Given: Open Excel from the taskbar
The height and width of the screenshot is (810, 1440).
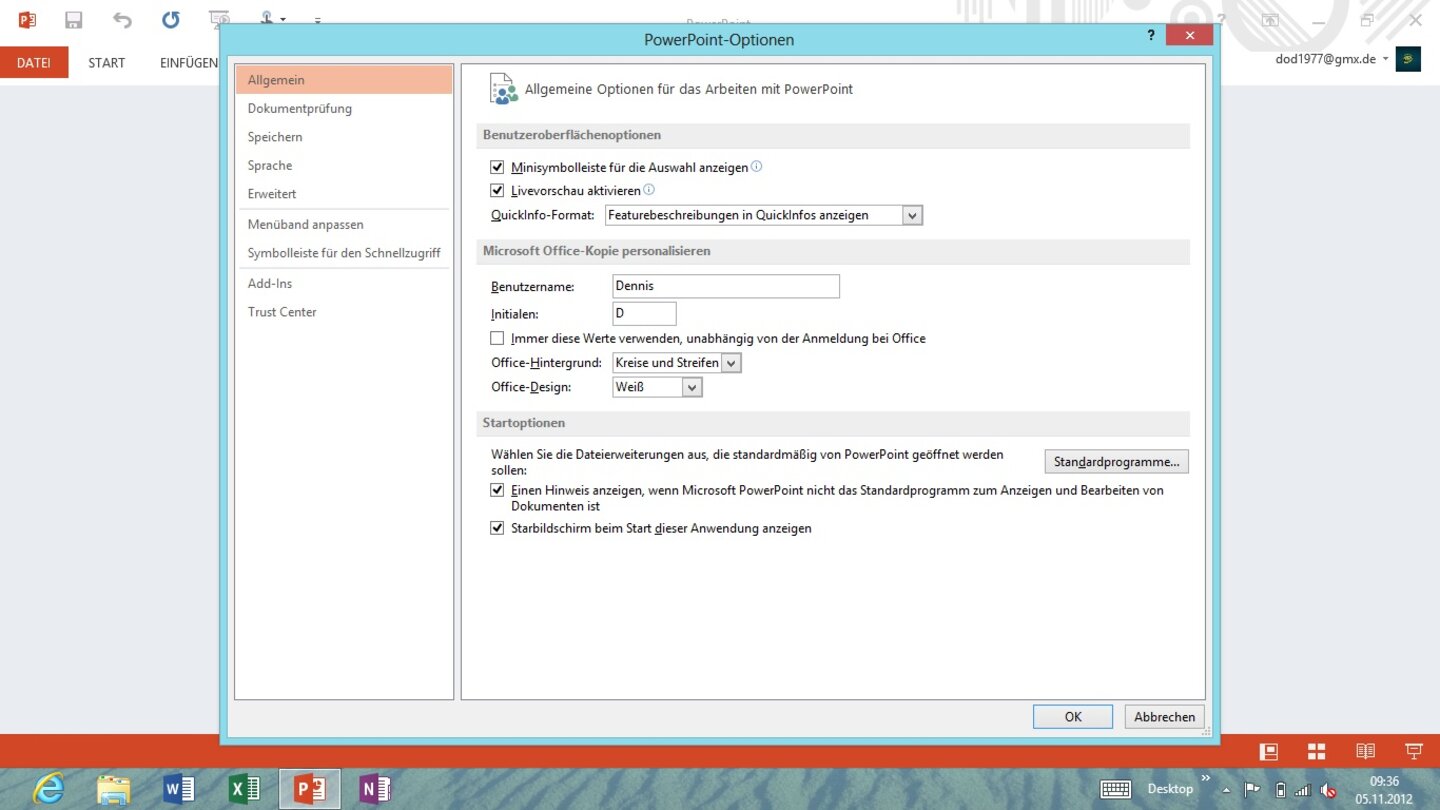Looking at the screenshot, I should pos(244,789).
